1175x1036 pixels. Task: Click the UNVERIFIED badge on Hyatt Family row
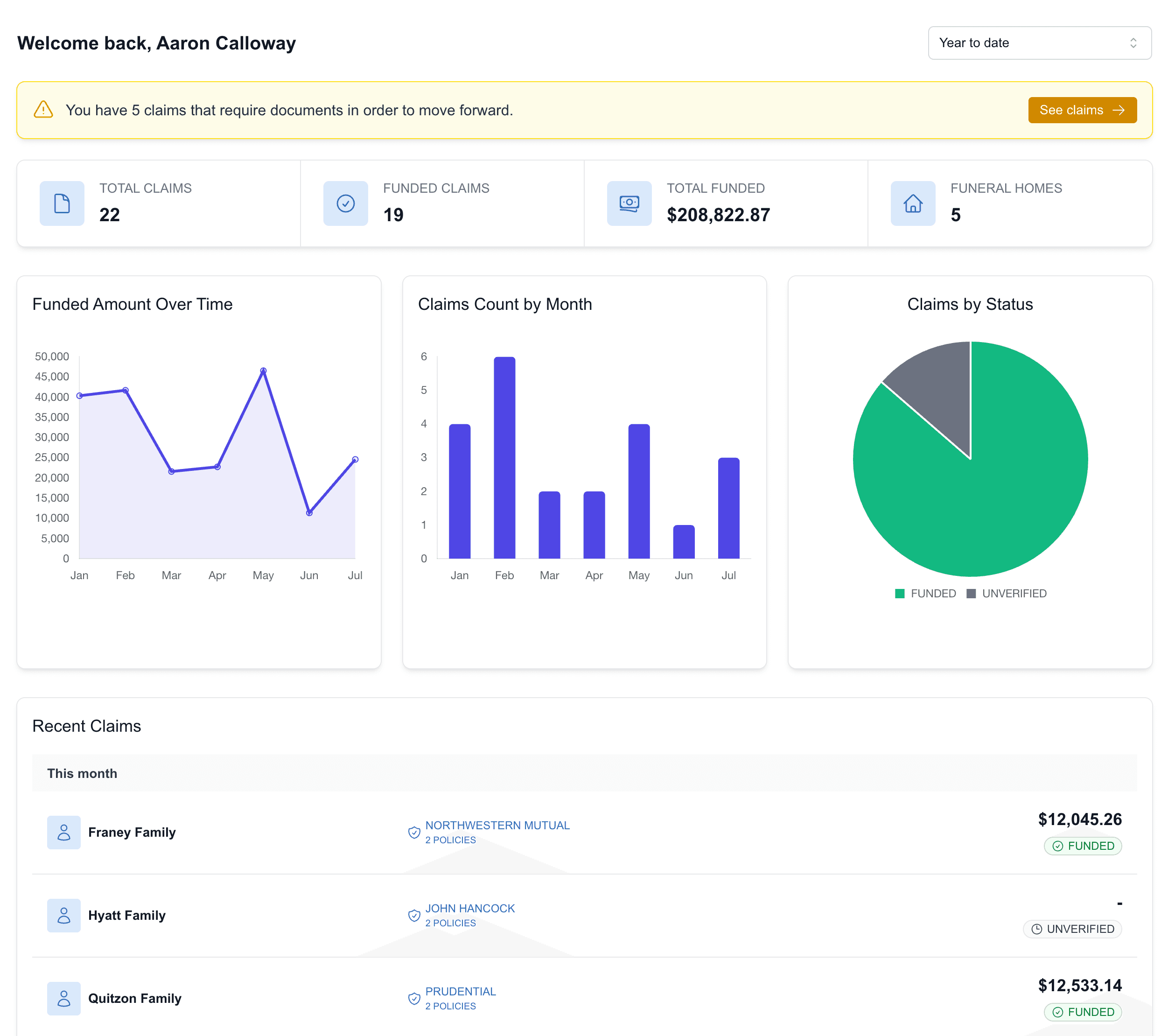[x=1072, y=929]
